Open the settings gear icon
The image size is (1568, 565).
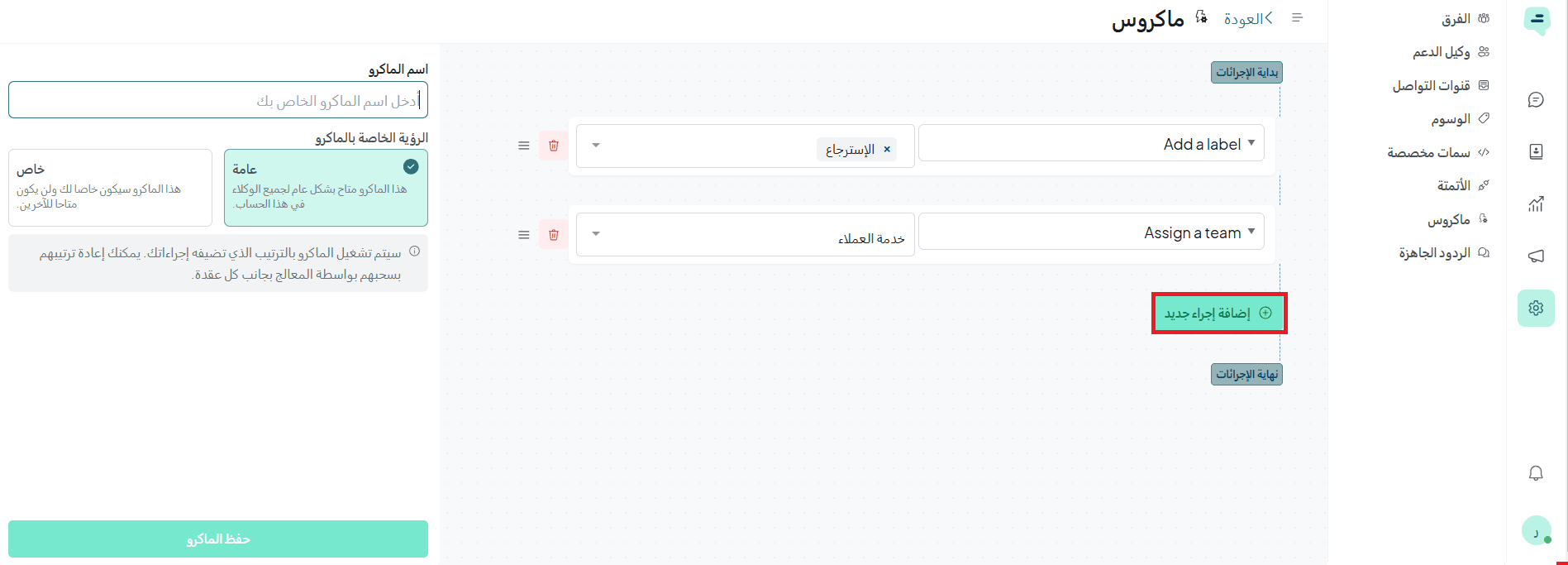pyautogui.click(x=1536, y=308)
